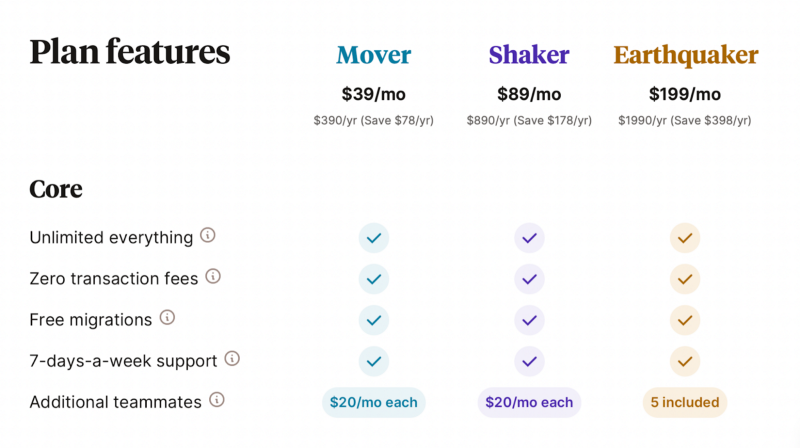Select the Mover plan heading
The image size is (800, 448).
coord(374,54)
